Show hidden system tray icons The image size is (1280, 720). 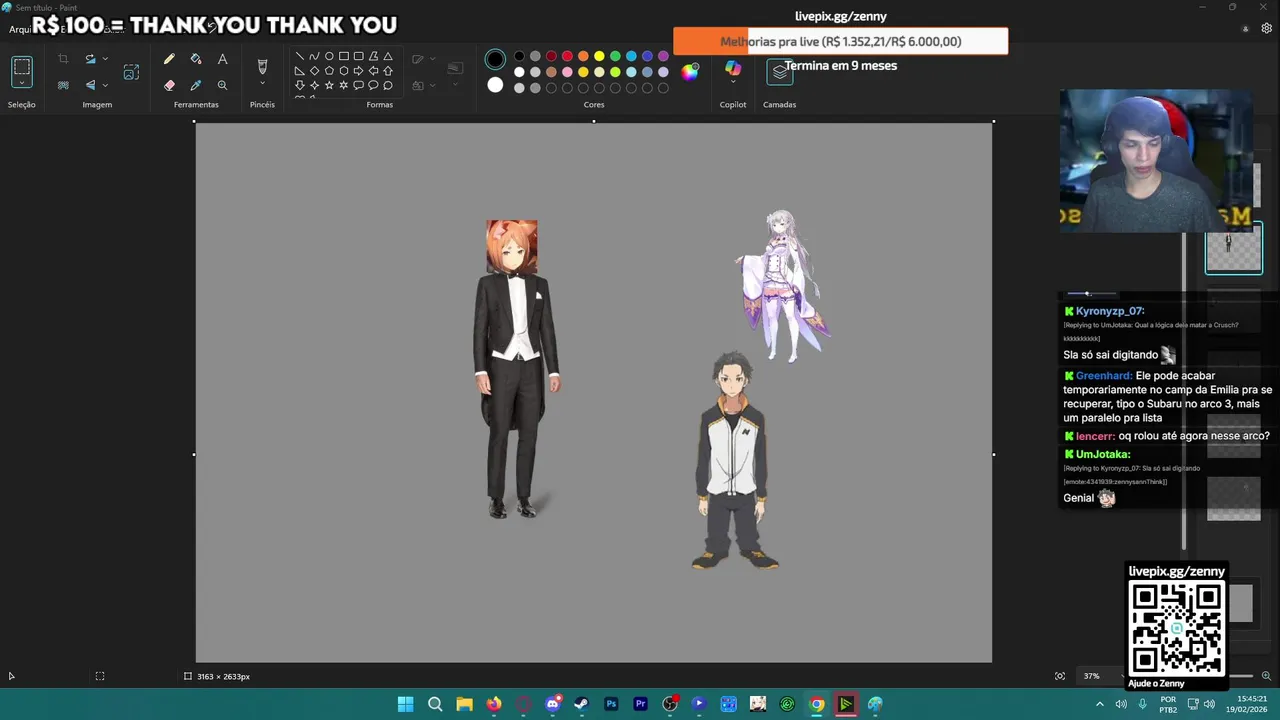pos(1099,704)
